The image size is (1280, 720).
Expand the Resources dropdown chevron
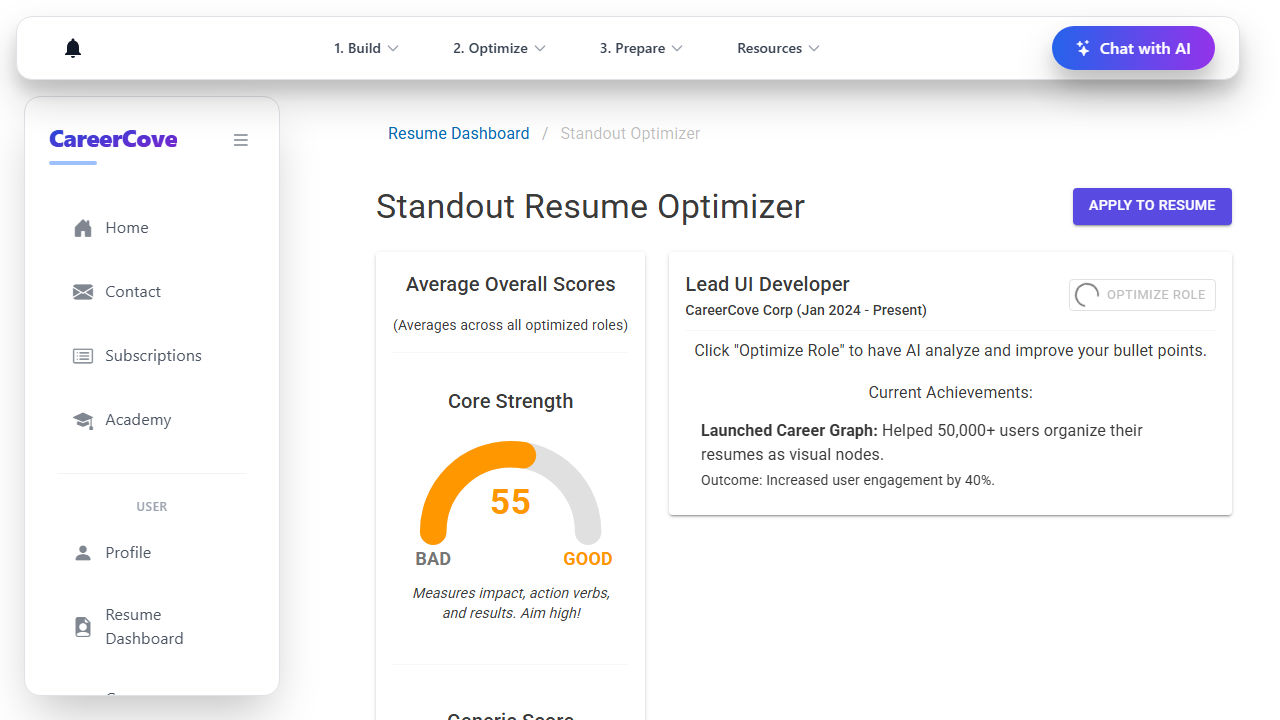pos(814,48)
